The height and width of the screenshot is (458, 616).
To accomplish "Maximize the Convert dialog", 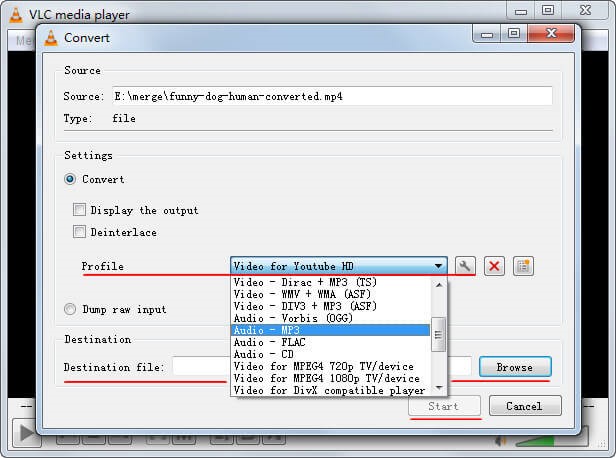I will coord(514,34).
